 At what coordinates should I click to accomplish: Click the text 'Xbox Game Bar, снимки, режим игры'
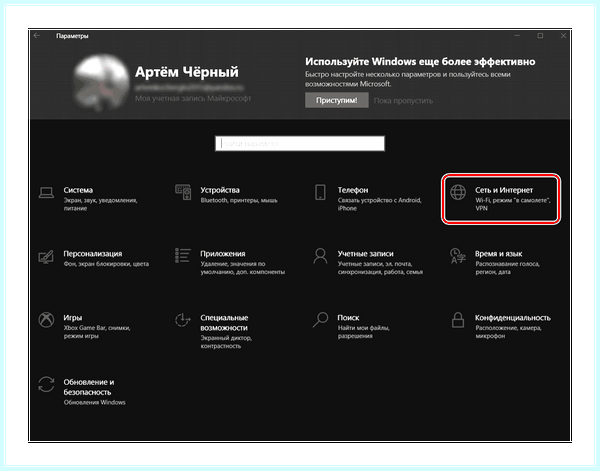pos(97,332)
